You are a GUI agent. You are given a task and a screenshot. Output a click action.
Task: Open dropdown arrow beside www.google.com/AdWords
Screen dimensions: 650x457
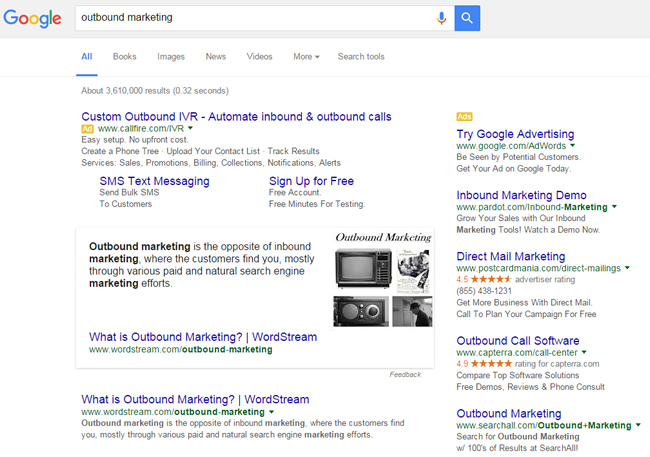(572, 146)
